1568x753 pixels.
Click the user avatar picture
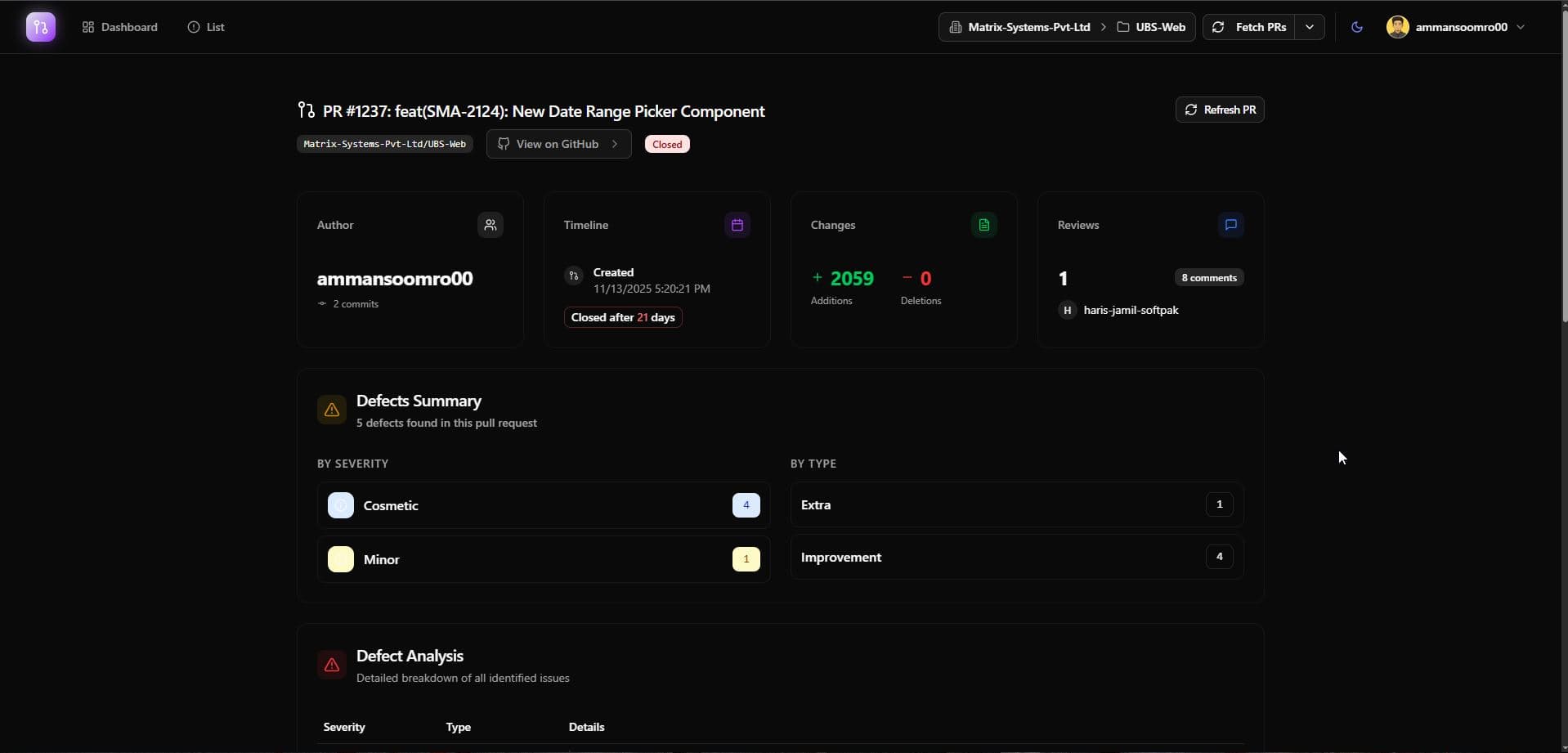(x=1398, y=27)
